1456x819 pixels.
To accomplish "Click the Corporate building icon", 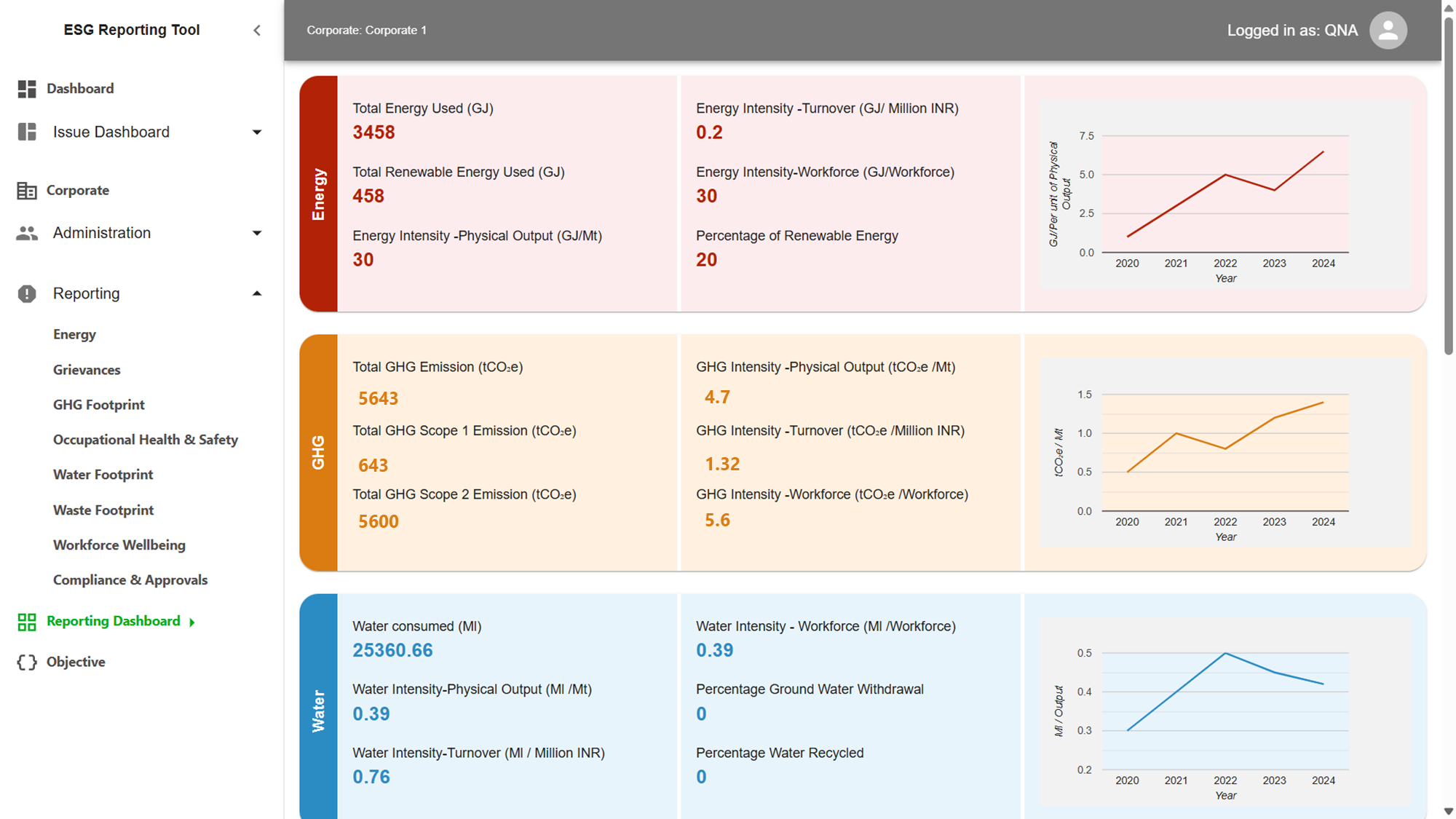I will coord(27,191).
